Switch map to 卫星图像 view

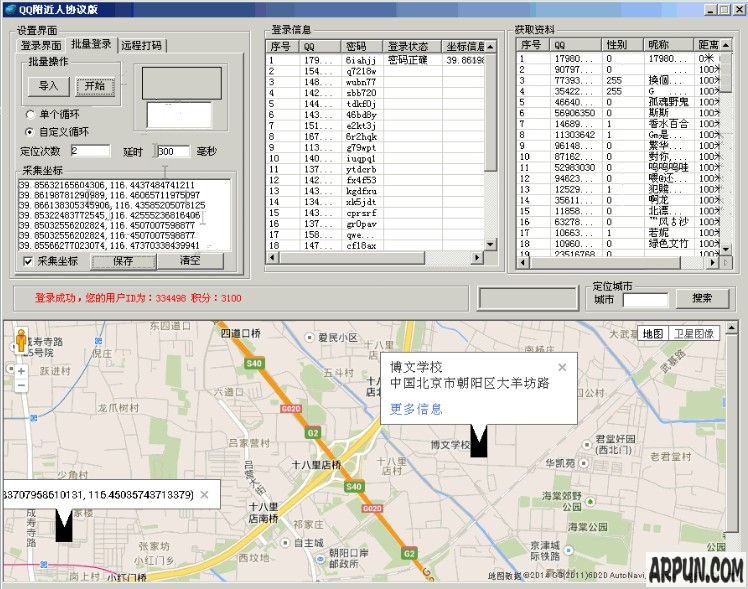[x=694, y=334]
